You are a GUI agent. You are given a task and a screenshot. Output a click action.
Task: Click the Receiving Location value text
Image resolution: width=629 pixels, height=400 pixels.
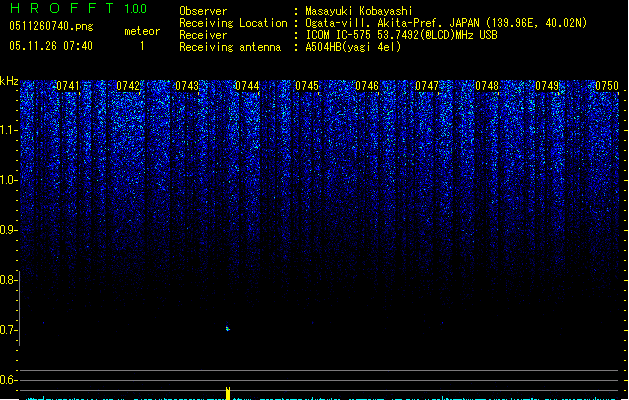tap(446, 23)
